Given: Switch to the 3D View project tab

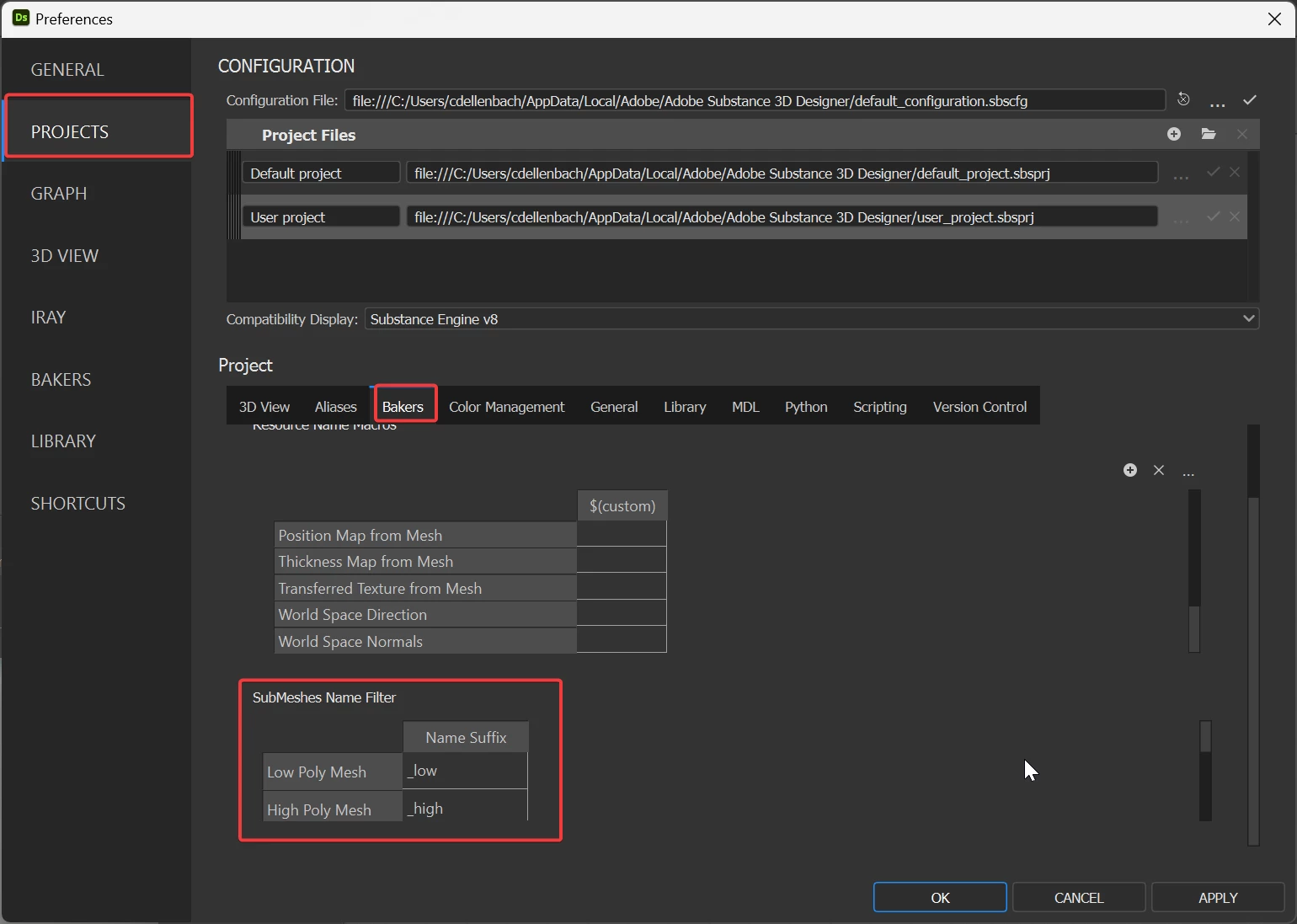Looking at the screenshot, I should coord(264,407).
